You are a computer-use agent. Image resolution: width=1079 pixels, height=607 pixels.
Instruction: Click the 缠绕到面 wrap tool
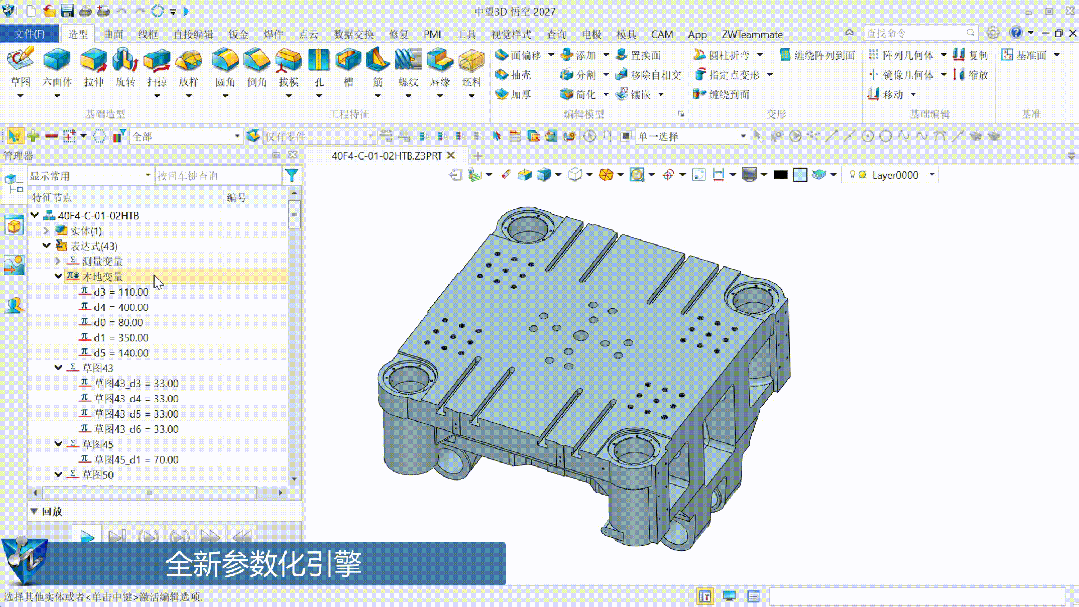coord(722,94)
